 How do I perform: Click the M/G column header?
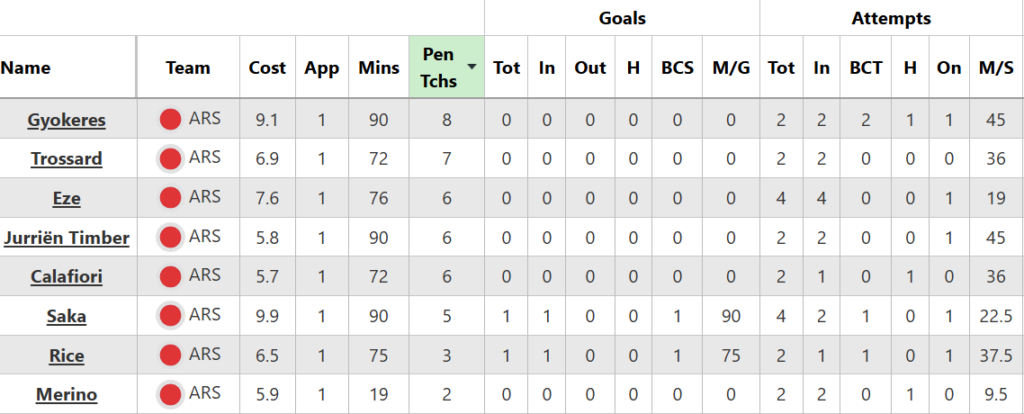731,67
